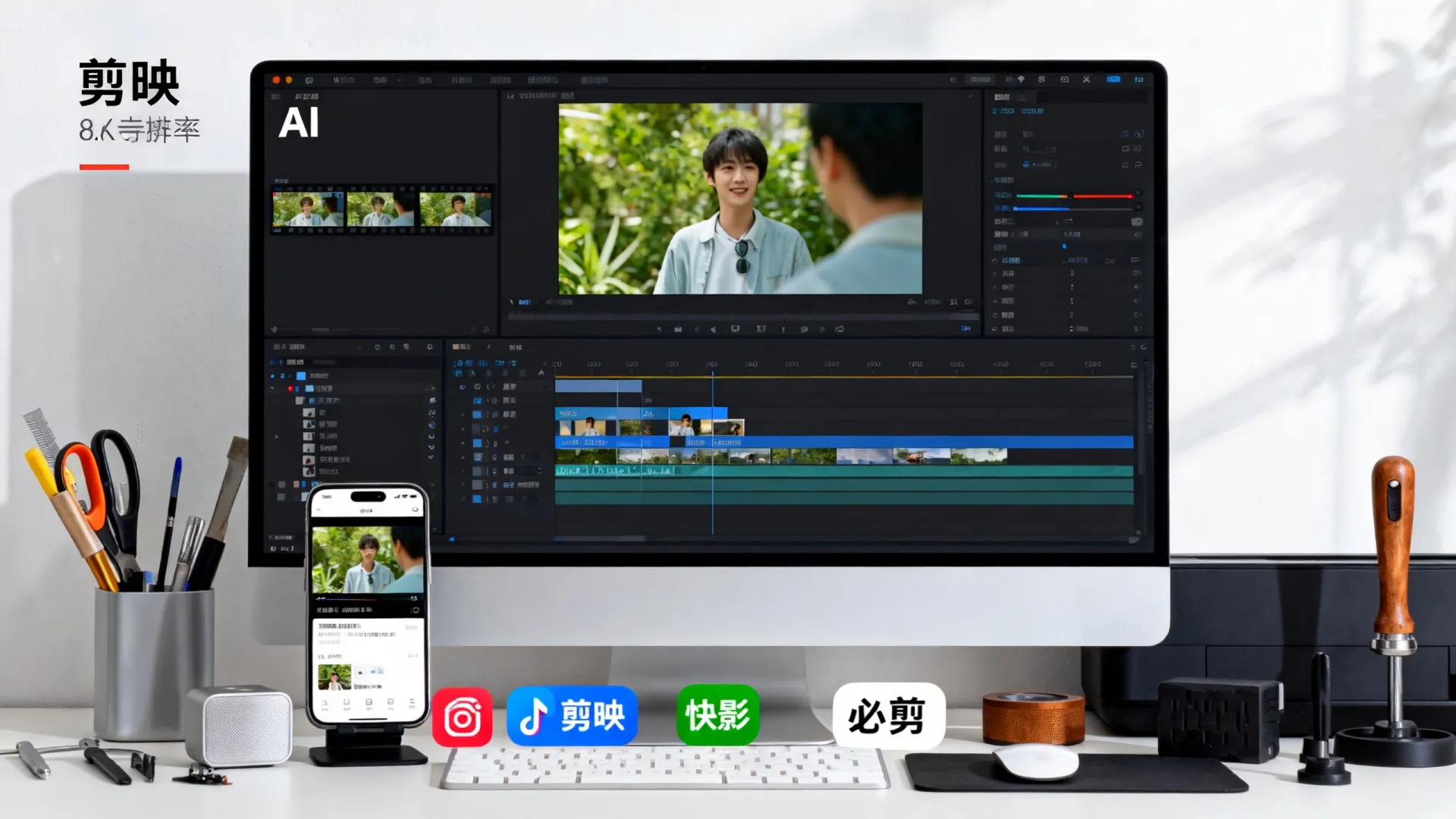This screenshot has height=819, width=1456.
Task: Select the long bright-blue bar spanning the timeline
Action: click(844, 442)
